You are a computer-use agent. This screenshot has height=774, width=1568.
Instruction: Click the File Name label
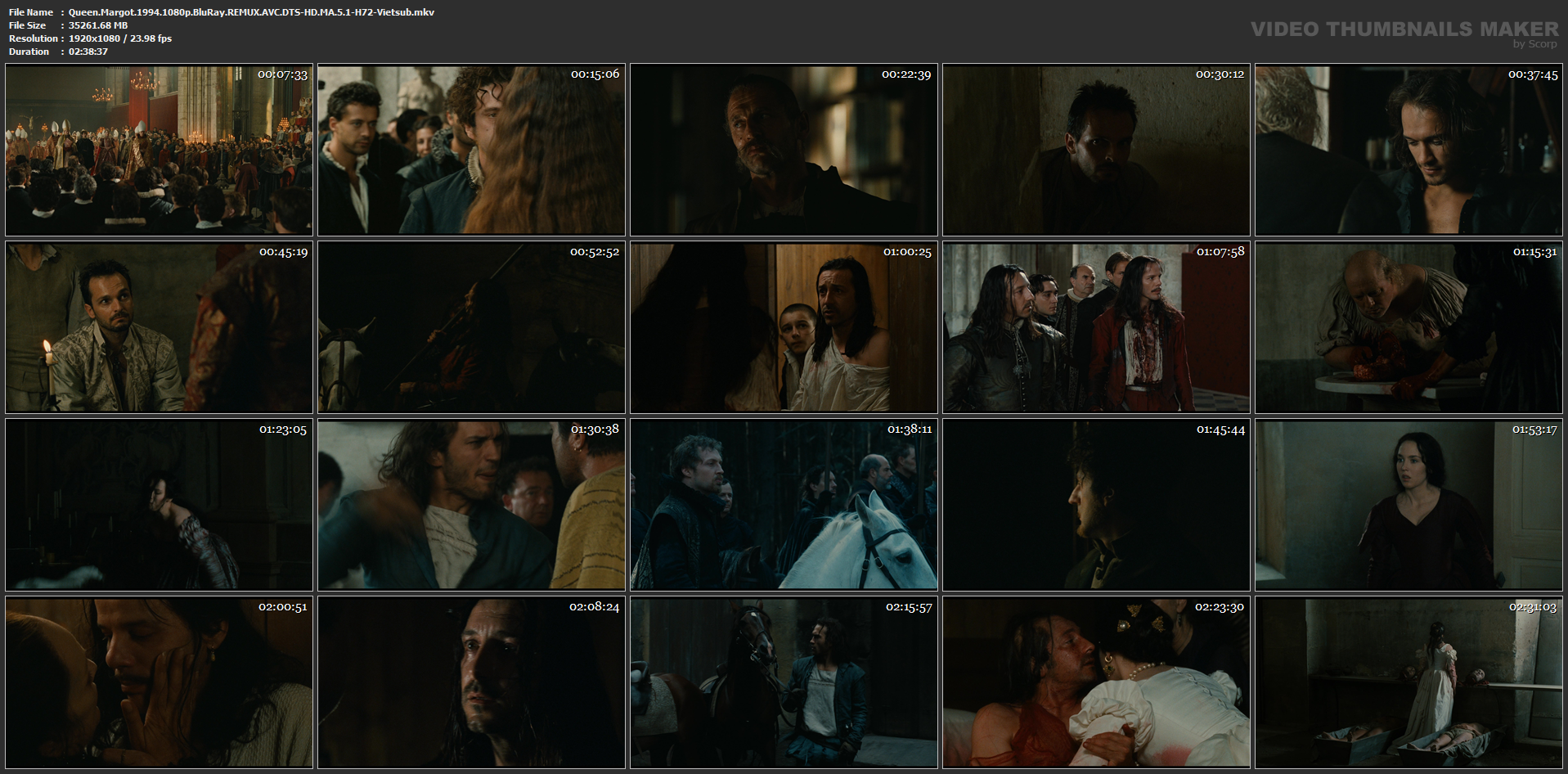coord(31,12)
